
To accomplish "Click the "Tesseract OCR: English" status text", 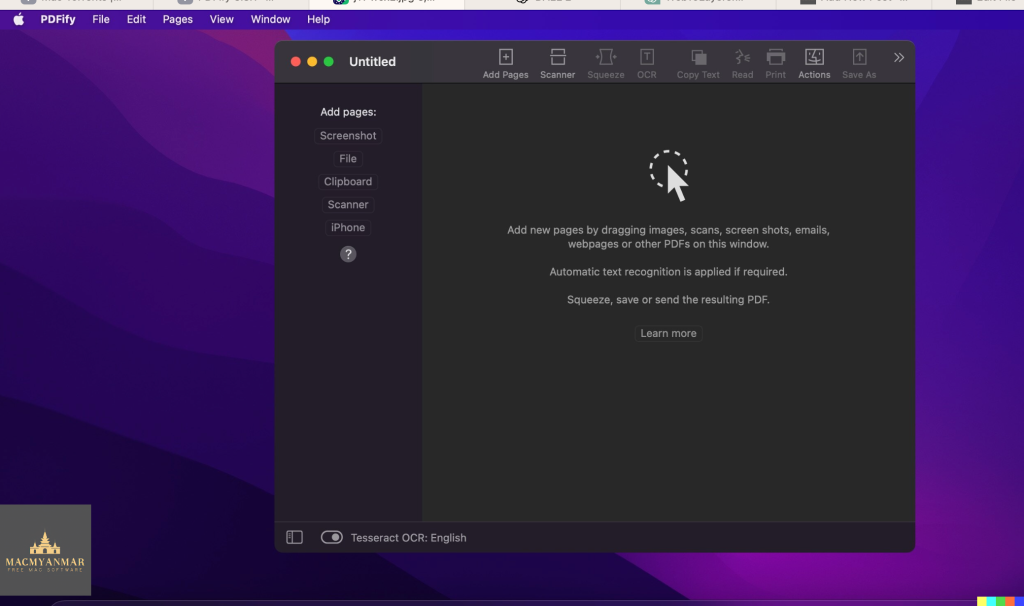I will [x=408, y=537].
